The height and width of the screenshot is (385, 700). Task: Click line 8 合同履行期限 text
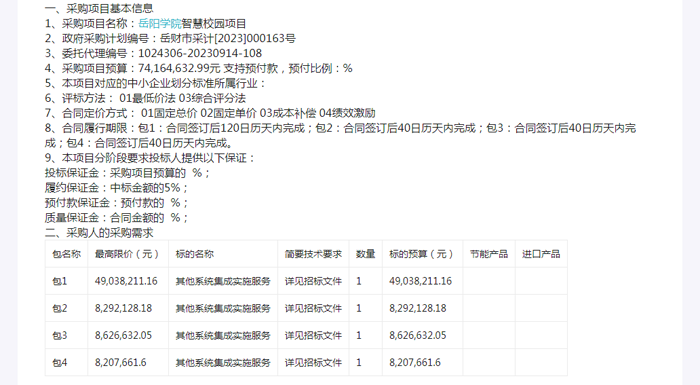point(340,135)
